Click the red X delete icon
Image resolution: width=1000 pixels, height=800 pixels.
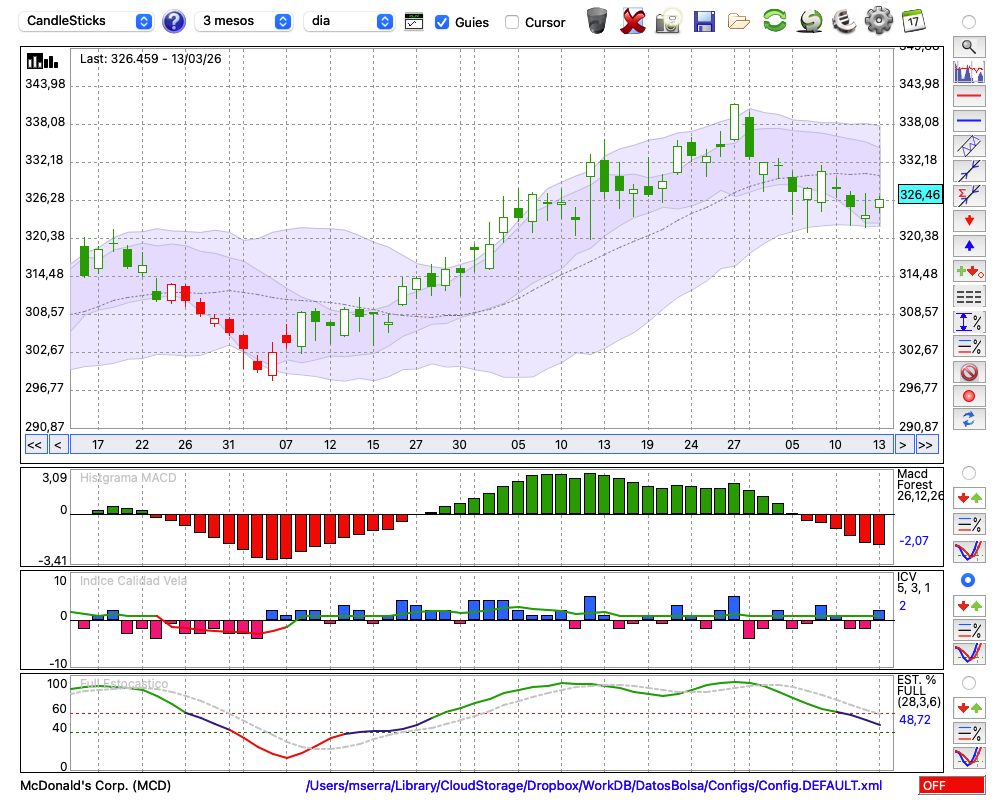(633, 21)
